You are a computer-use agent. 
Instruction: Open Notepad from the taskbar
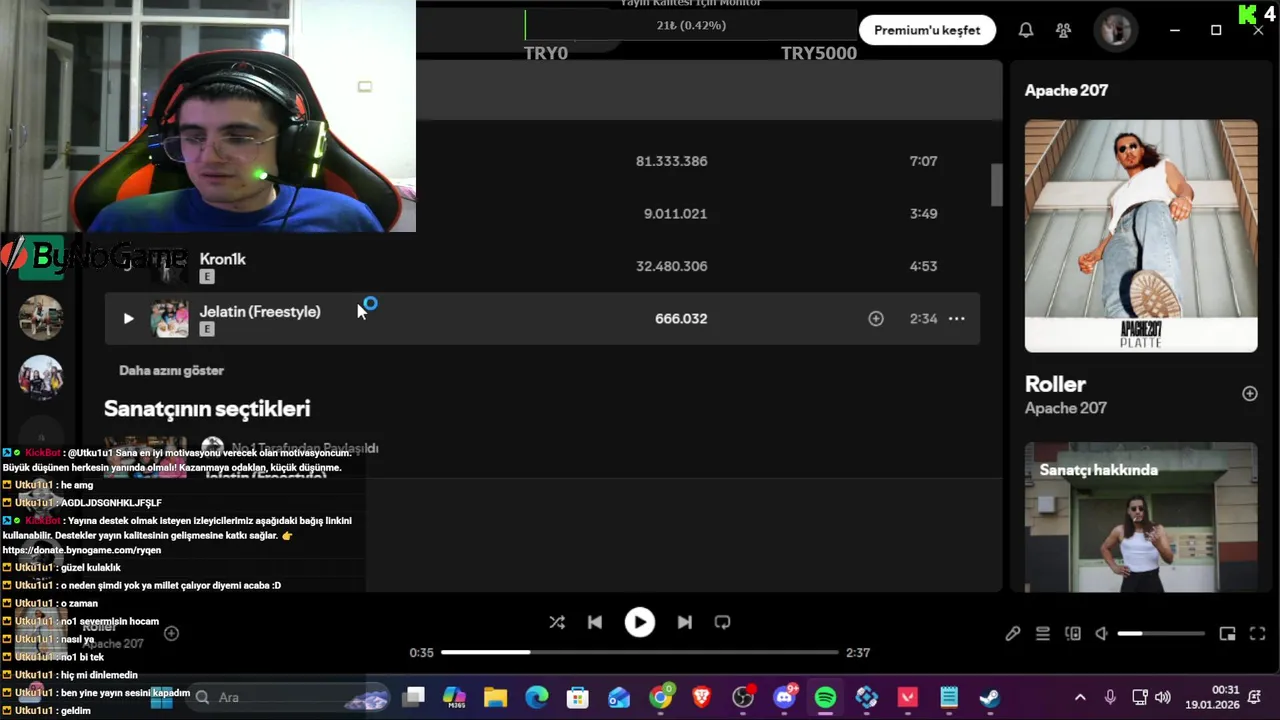pos(949,697)
